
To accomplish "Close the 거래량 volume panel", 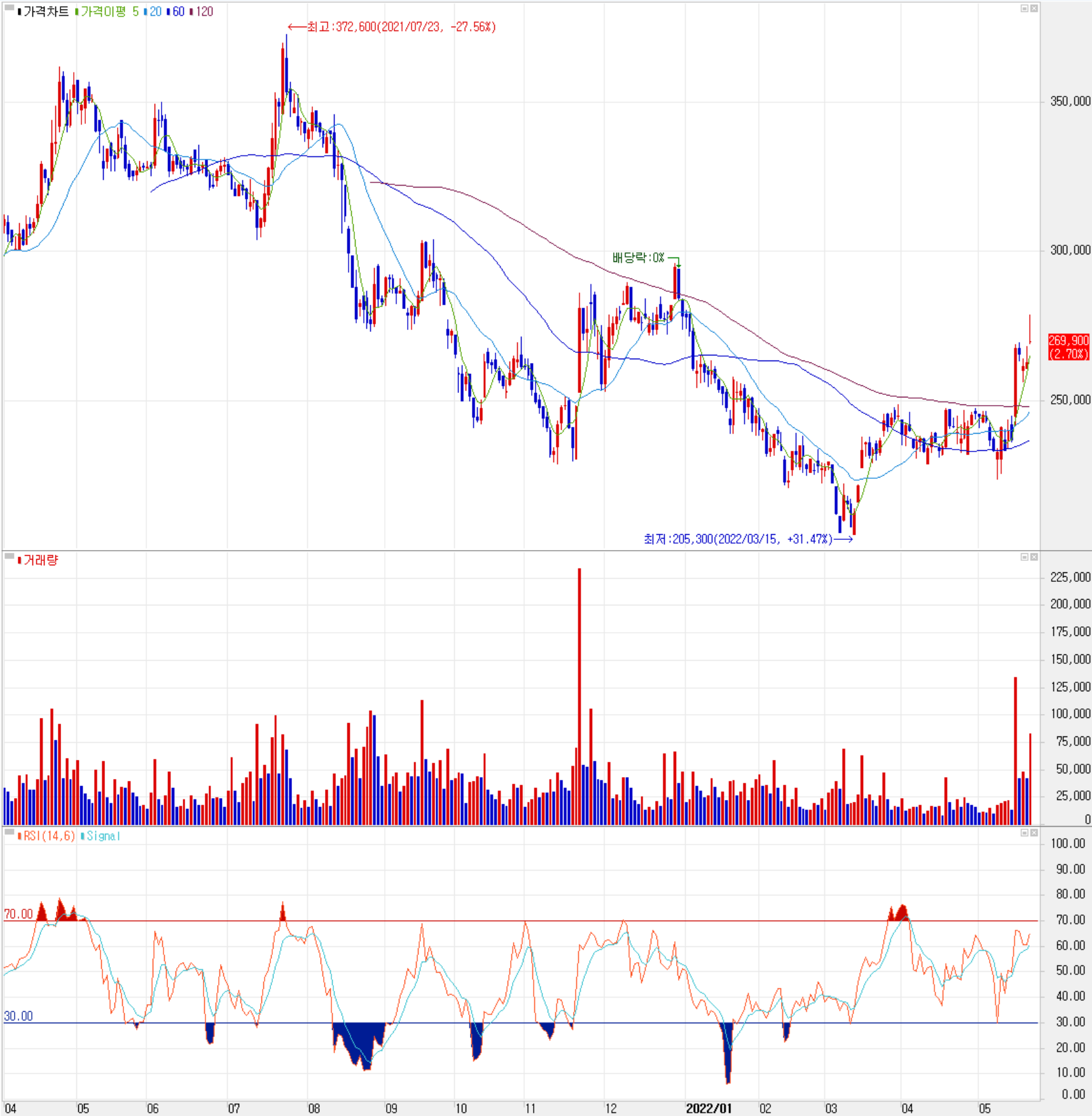I will pyautogui.click(x=1033, y=557).
